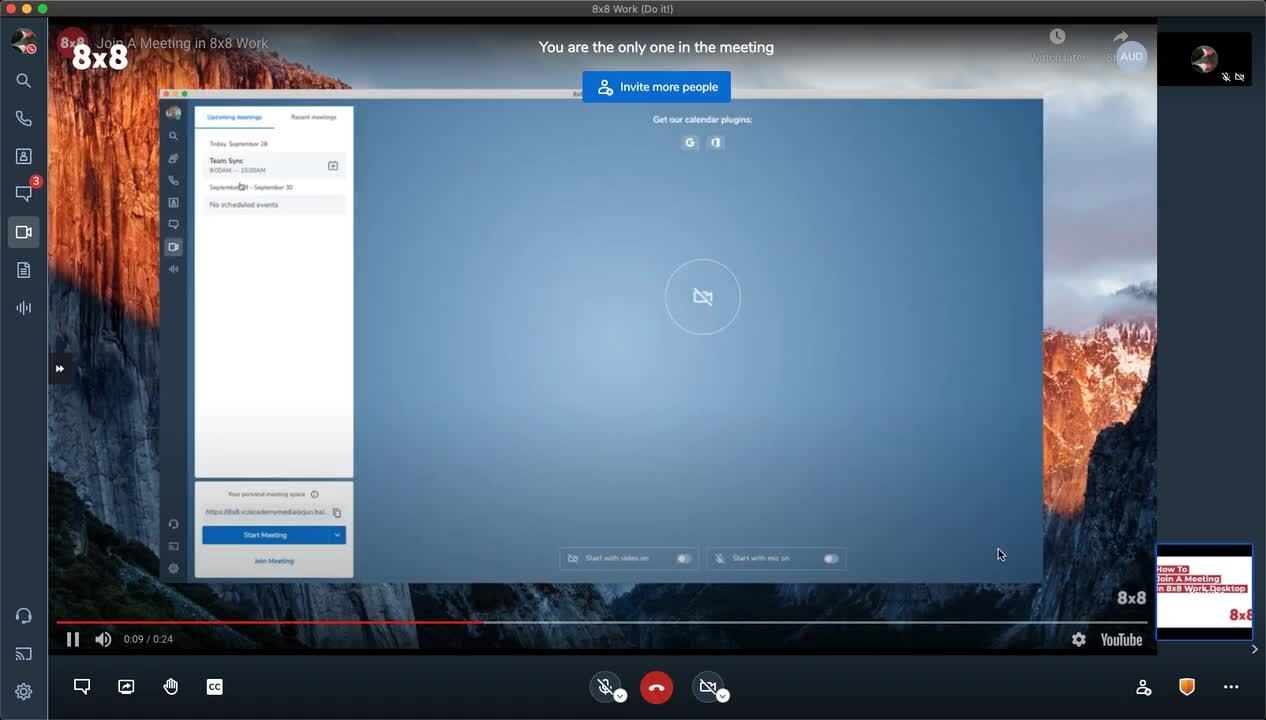Open more actions ellipsis menu

pos(1231,687)
